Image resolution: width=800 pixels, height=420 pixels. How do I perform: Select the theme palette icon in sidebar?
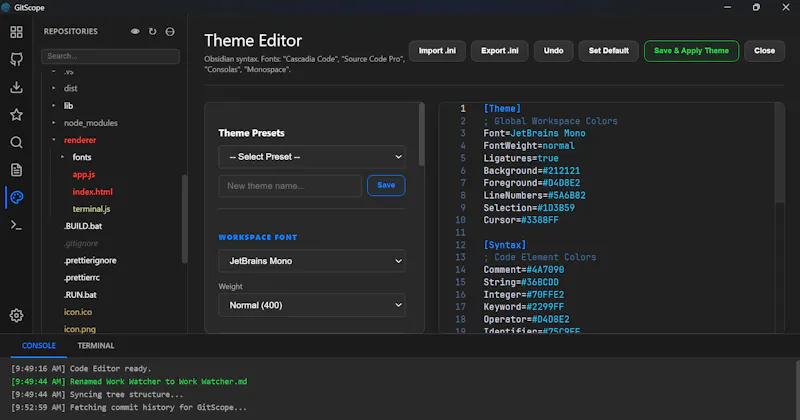coord(16,197)
